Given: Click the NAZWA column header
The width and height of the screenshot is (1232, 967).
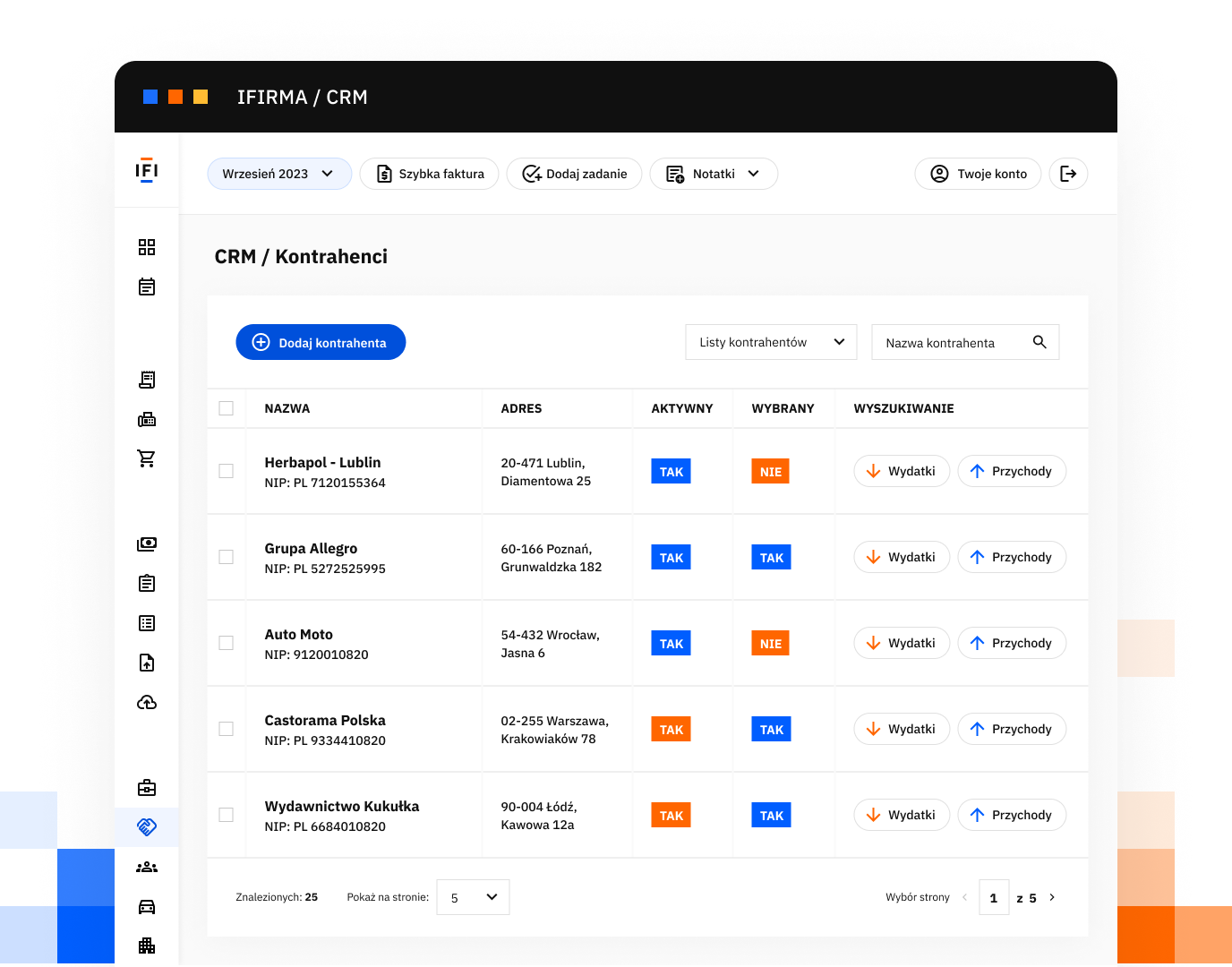Looking at the screenshot, I should [x=287, y=408].
